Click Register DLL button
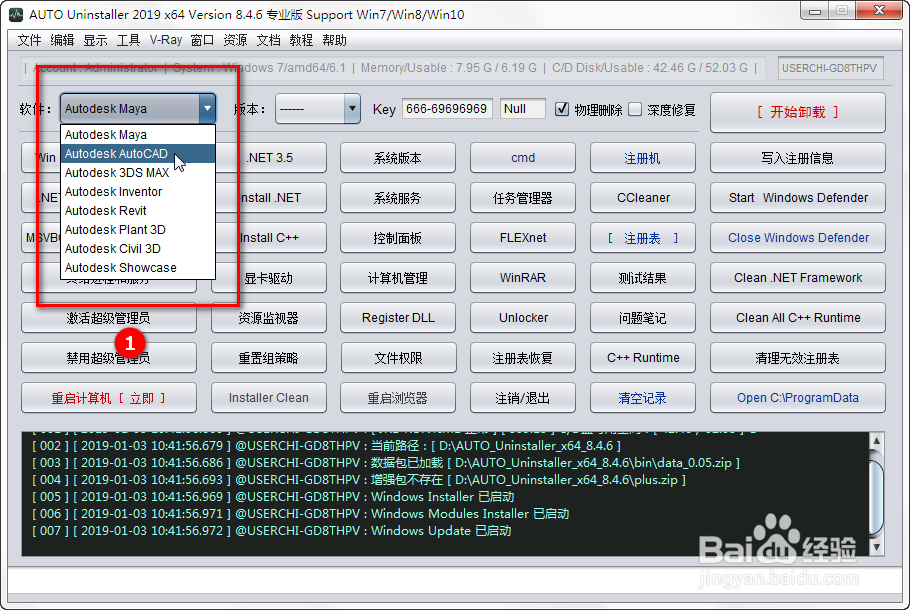The image size is (910, 610). (398, 318)
